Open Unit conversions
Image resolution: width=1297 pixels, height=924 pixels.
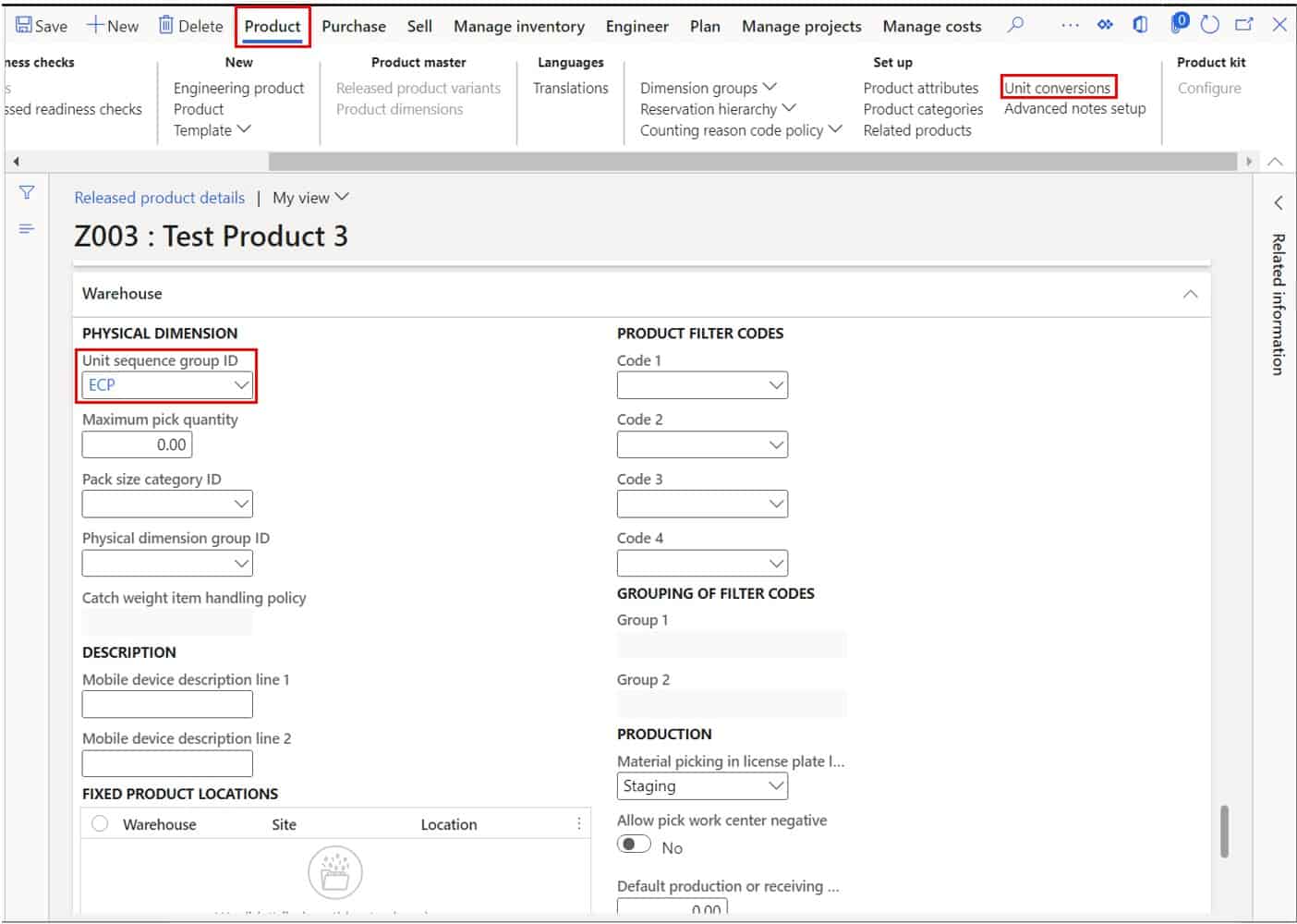(1059, 88)
